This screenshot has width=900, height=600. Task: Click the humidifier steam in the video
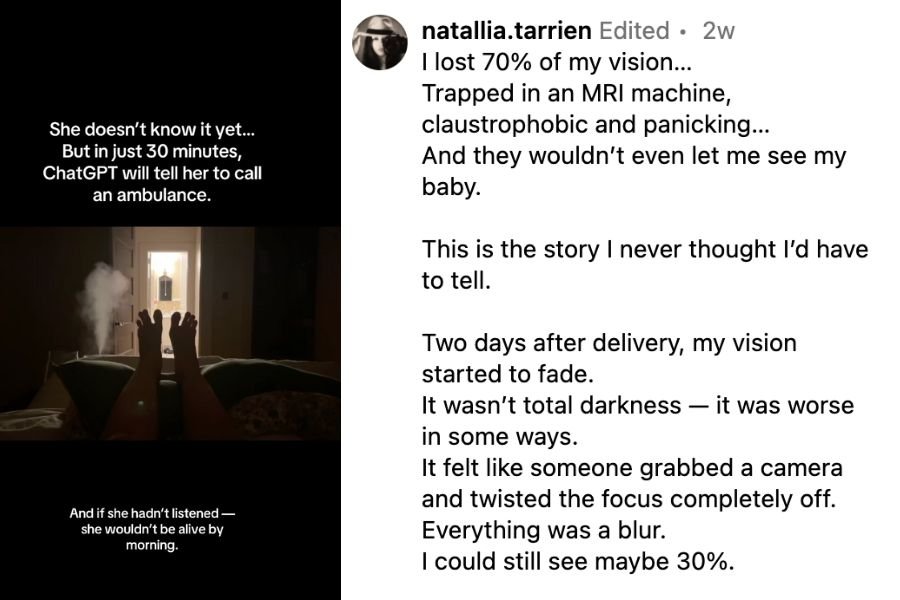tap(102, 297)
